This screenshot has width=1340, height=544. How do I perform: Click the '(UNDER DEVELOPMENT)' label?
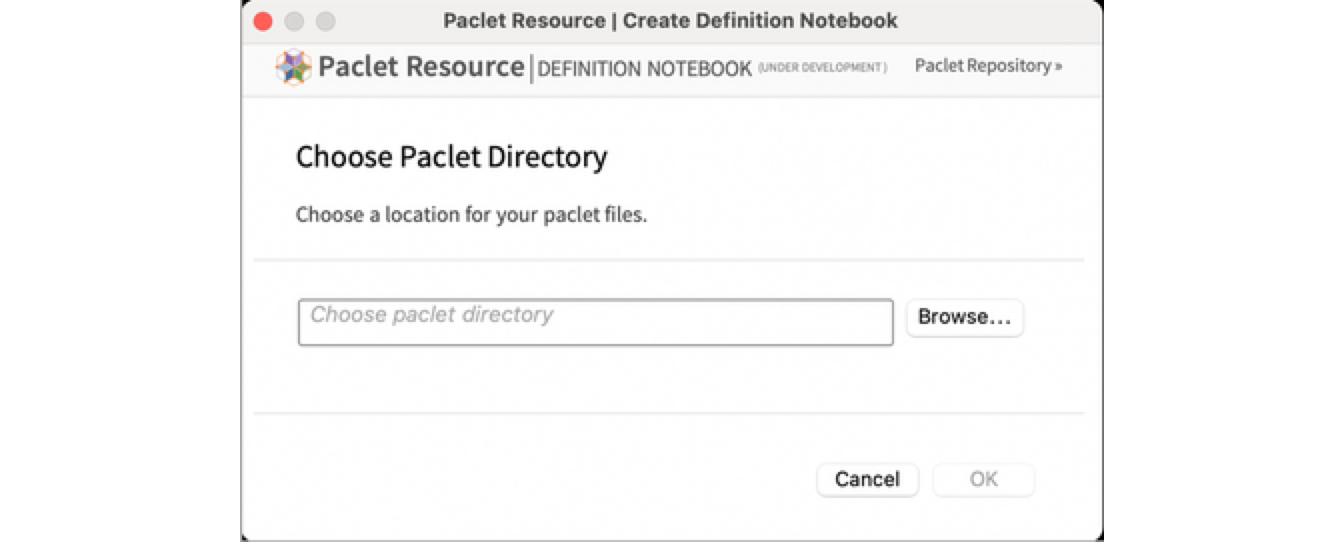822,68
